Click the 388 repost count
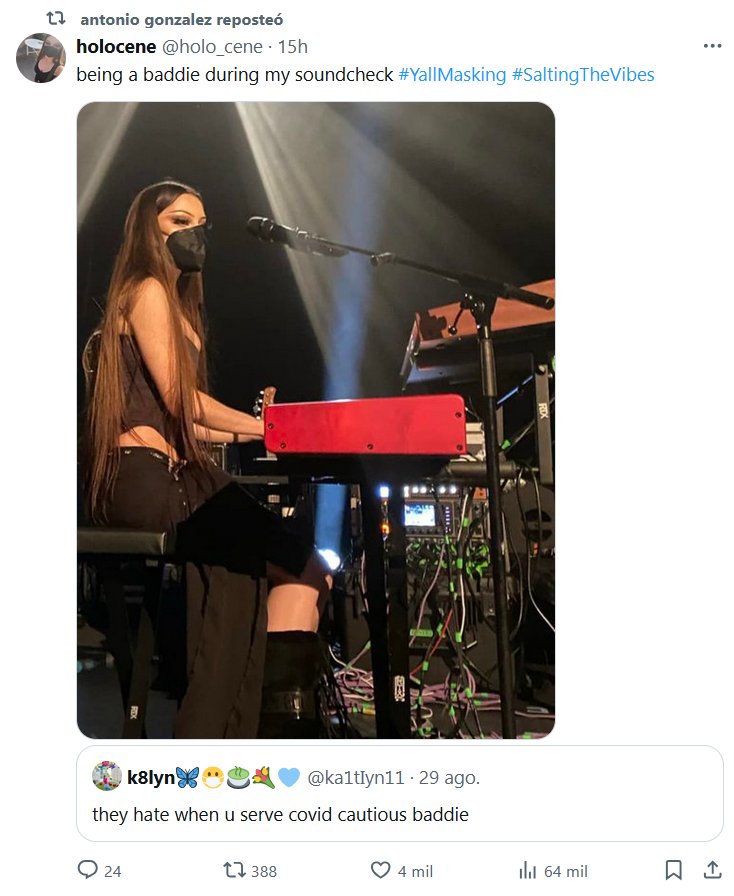 click(264, 871)
